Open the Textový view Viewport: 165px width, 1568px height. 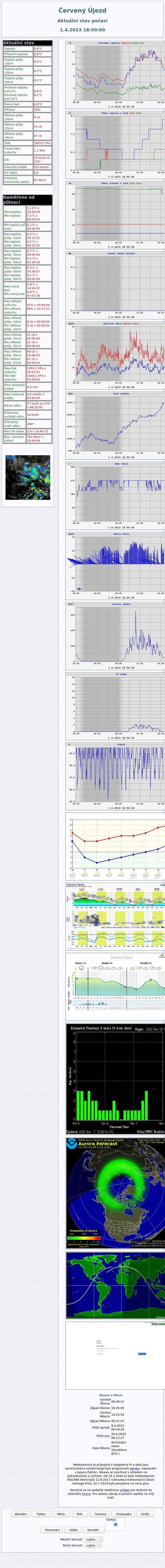point(100,1513)
